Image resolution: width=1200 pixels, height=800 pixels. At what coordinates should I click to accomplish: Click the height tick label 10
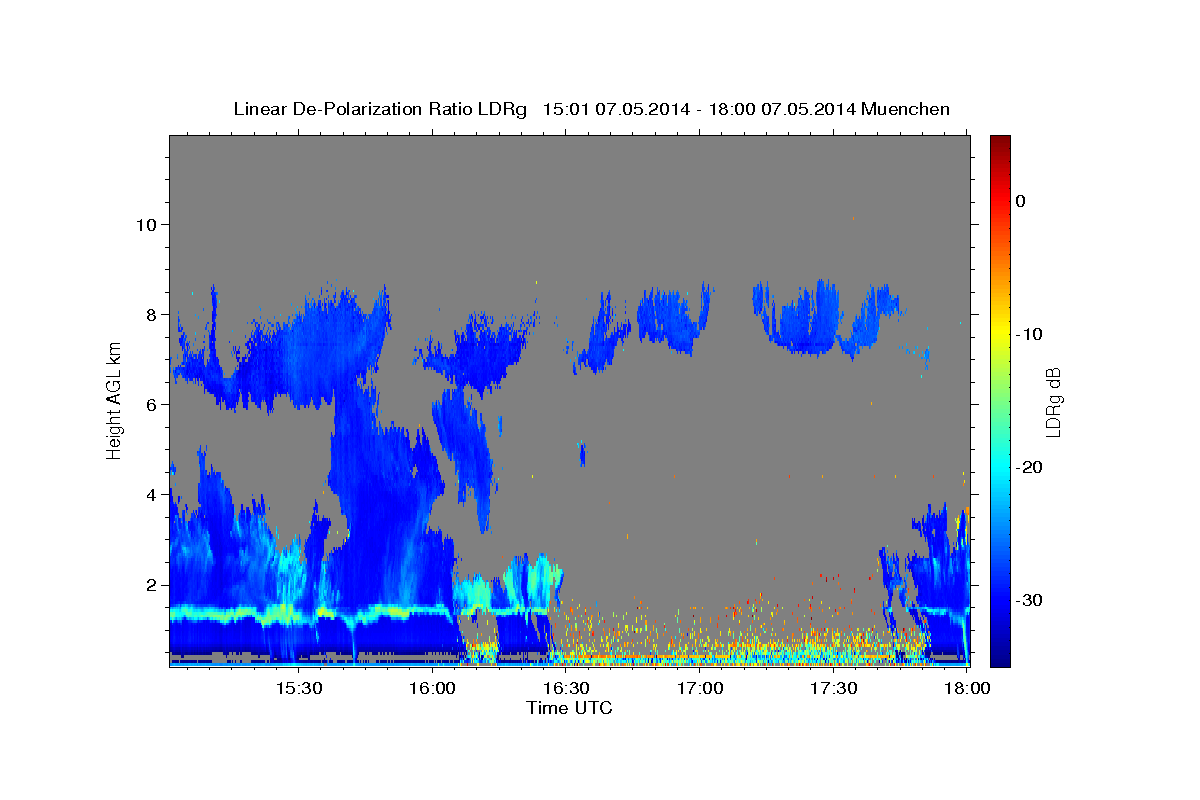click(x=146, y=224)
